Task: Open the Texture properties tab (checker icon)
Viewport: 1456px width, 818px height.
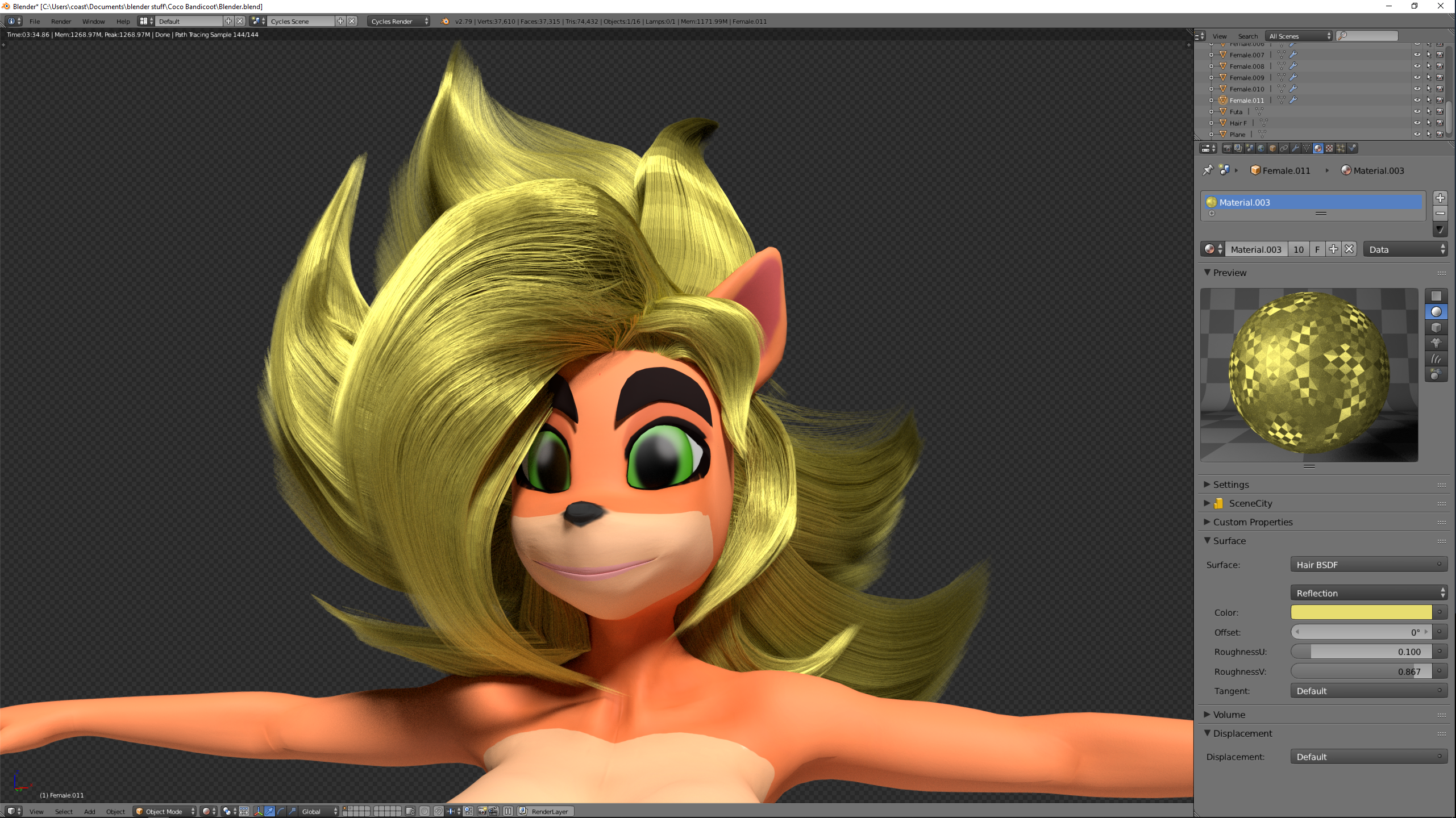Action: point(1329,148)
